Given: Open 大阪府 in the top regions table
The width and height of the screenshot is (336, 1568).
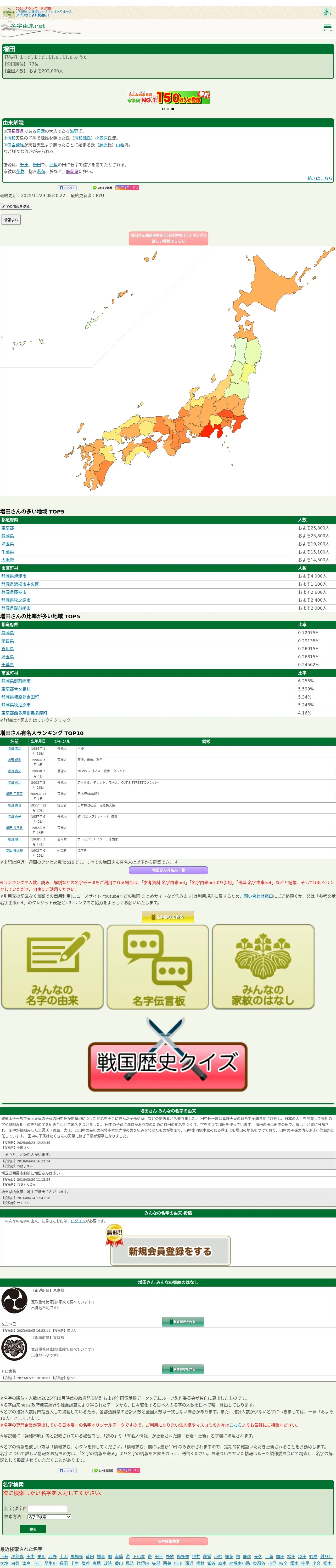Looking at the screenshot, I should [7, 560].
